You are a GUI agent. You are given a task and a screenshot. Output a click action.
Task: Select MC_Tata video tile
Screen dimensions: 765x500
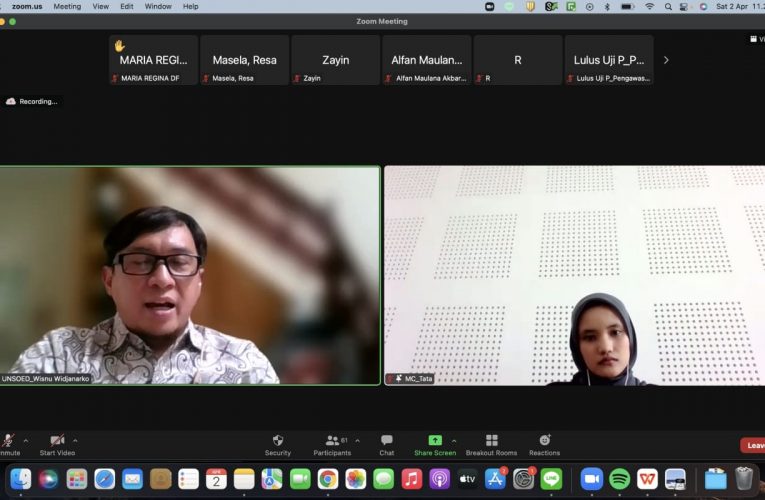click(575, 276)
